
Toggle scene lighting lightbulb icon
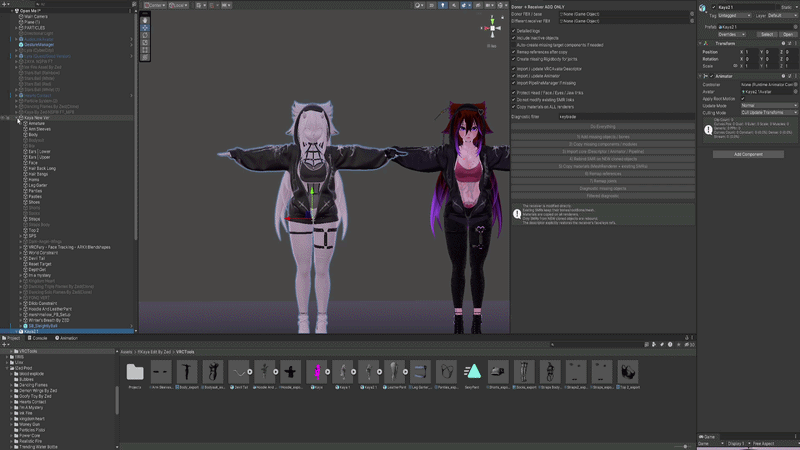click(x=442, y=5)
